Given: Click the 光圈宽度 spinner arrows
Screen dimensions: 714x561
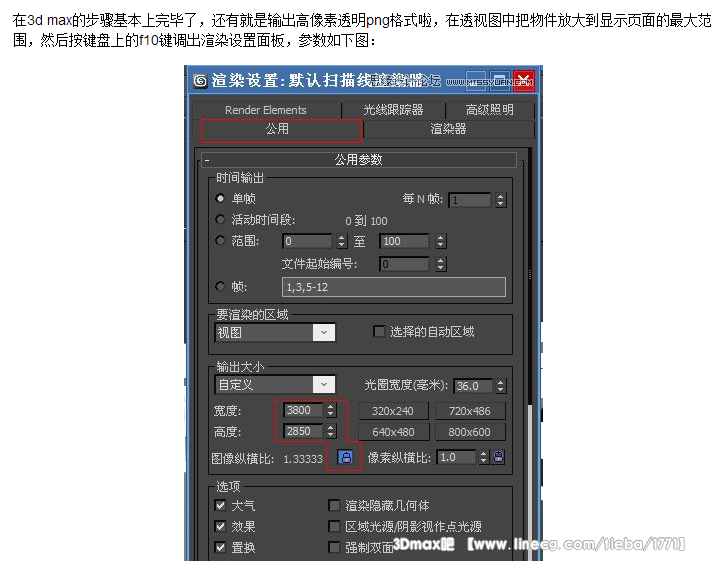Looking at the screenshot, I should (500, 386).
